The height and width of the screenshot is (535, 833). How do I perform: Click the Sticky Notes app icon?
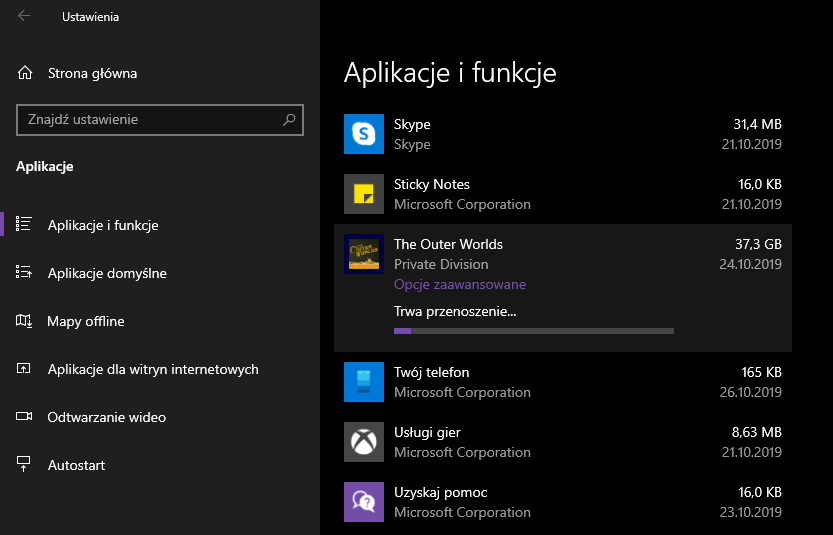pos(364,194)
